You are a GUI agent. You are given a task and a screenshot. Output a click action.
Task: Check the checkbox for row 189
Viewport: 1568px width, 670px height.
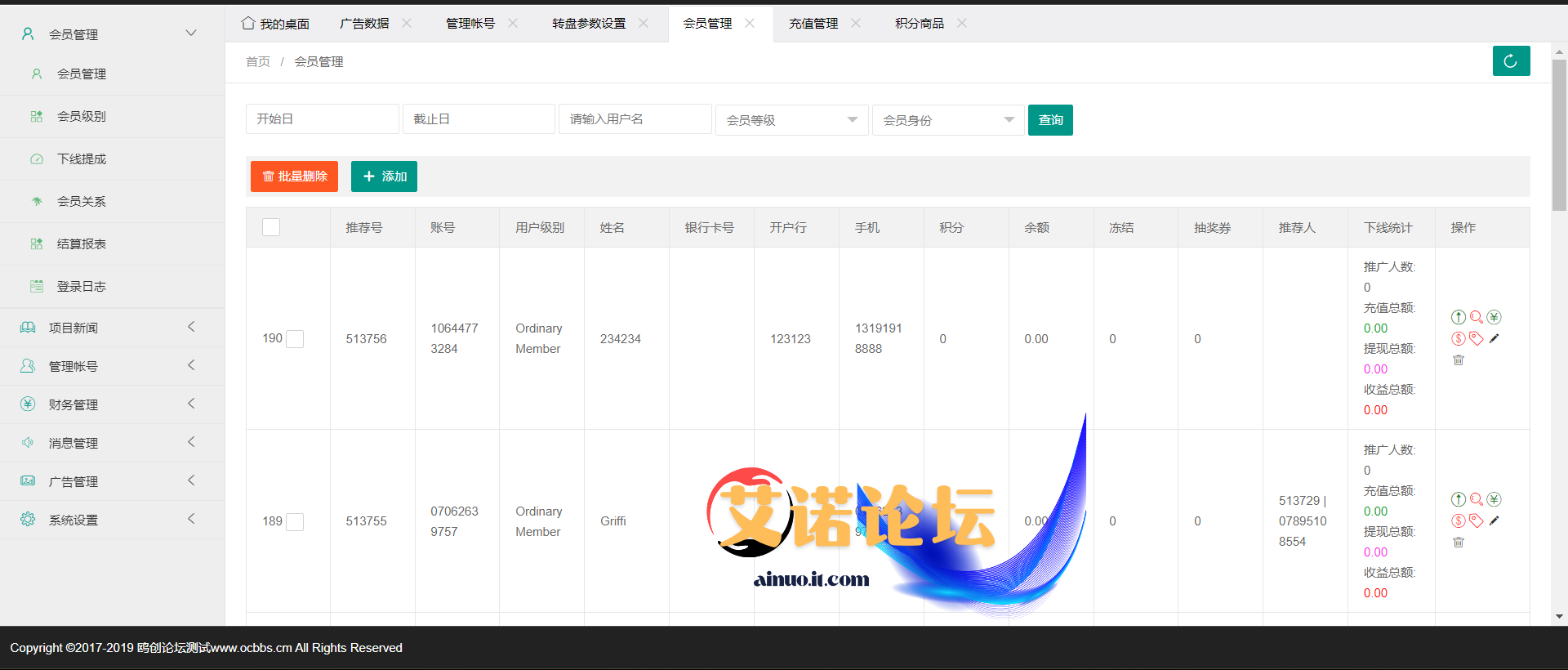coord(295,521)
